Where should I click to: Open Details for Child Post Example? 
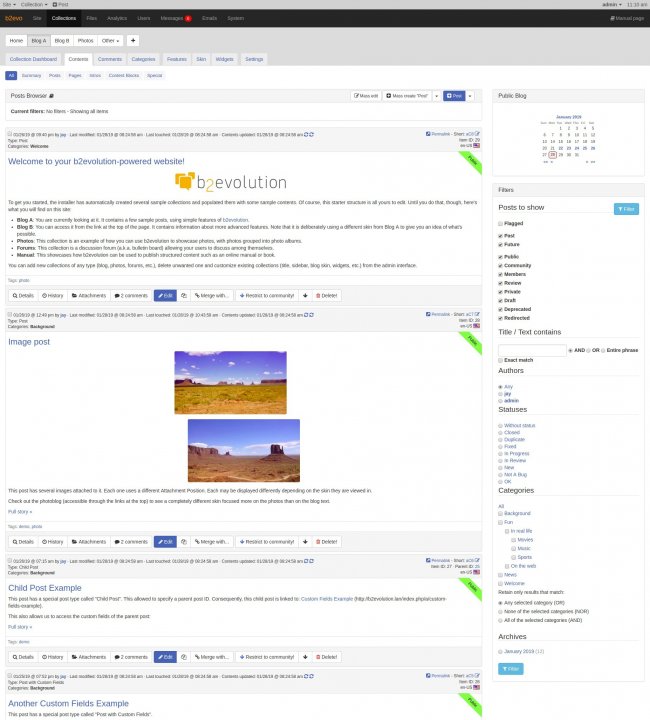point(23,657)
